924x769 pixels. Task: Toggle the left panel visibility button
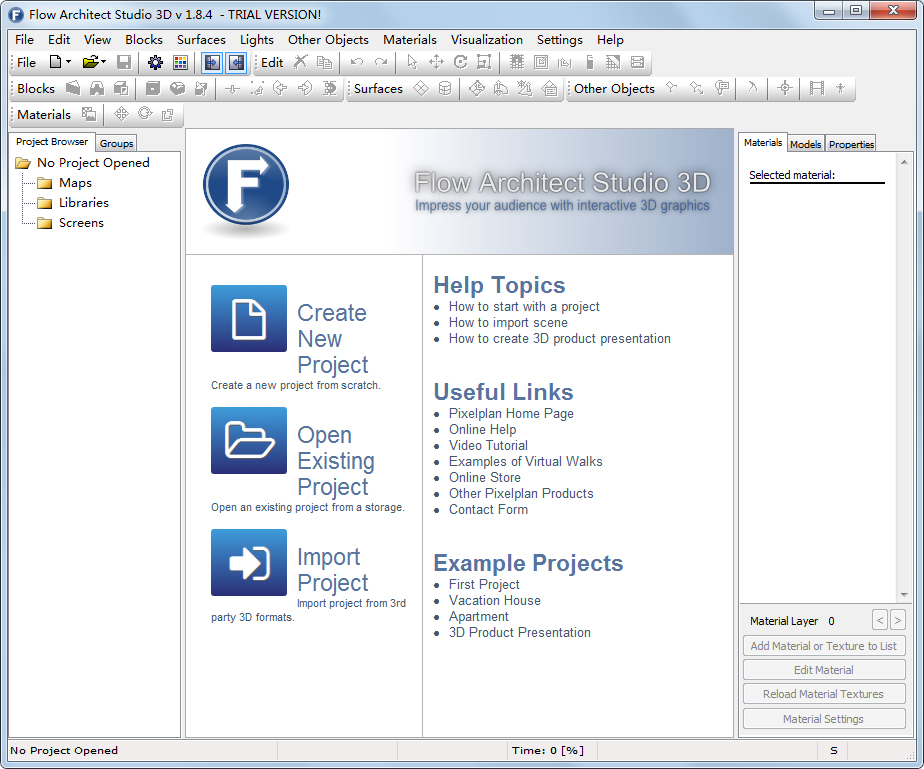(212, 62)
